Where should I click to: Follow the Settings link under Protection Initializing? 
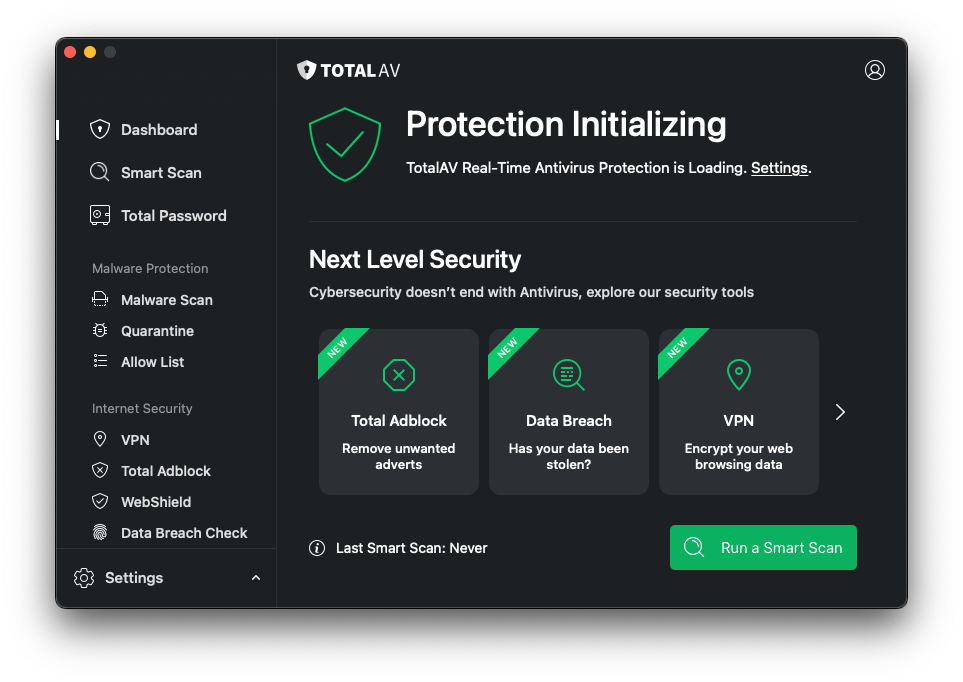point(779,168)
